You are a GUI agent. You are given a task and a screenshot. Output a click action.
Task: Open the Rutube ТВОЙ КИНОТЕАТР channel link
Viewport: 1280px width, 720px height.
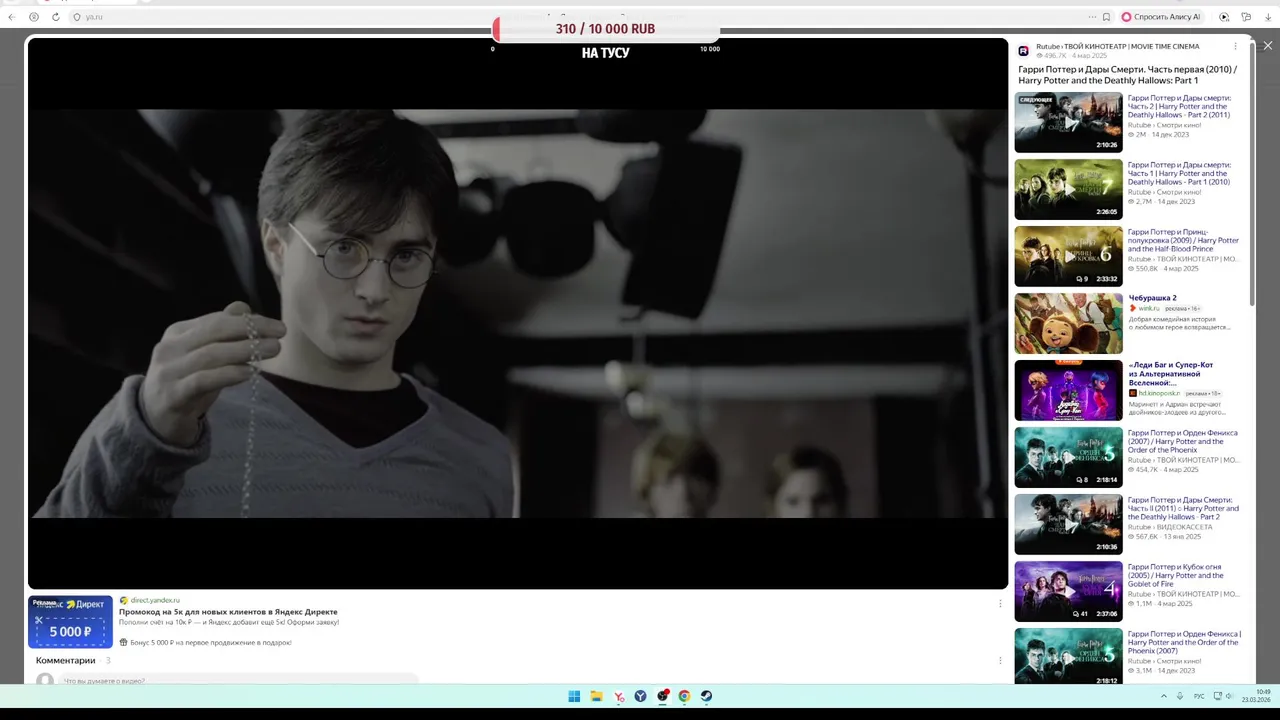[x=1117, y=46]
